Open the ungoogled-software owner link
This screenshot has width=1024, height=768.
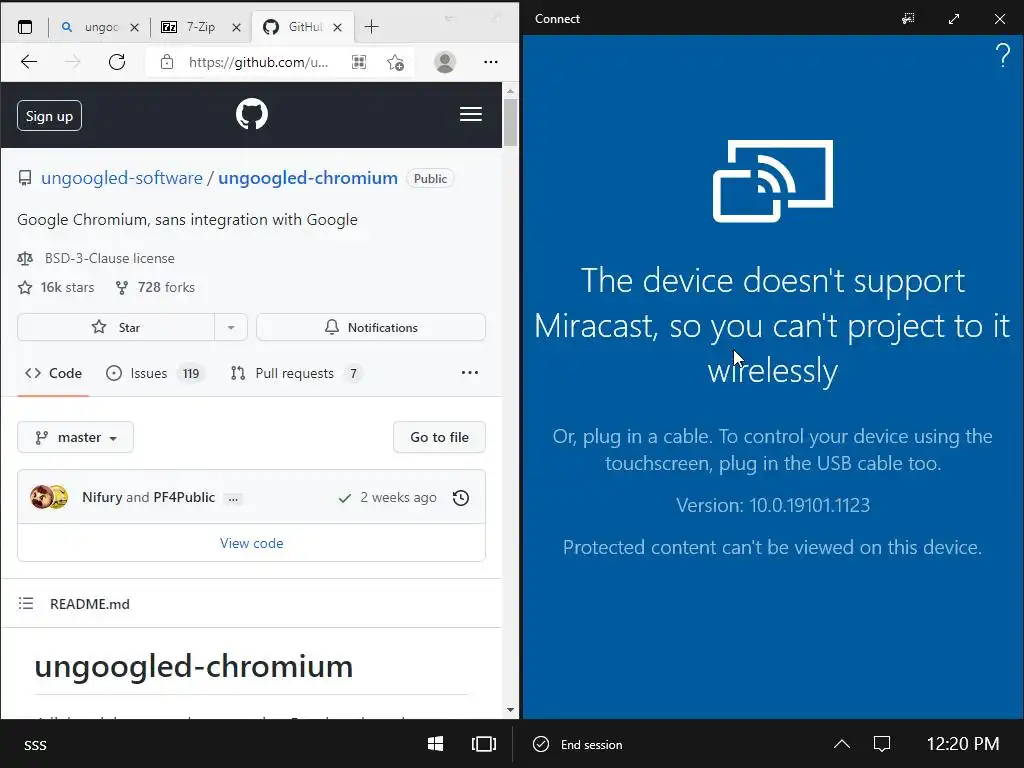122,178
